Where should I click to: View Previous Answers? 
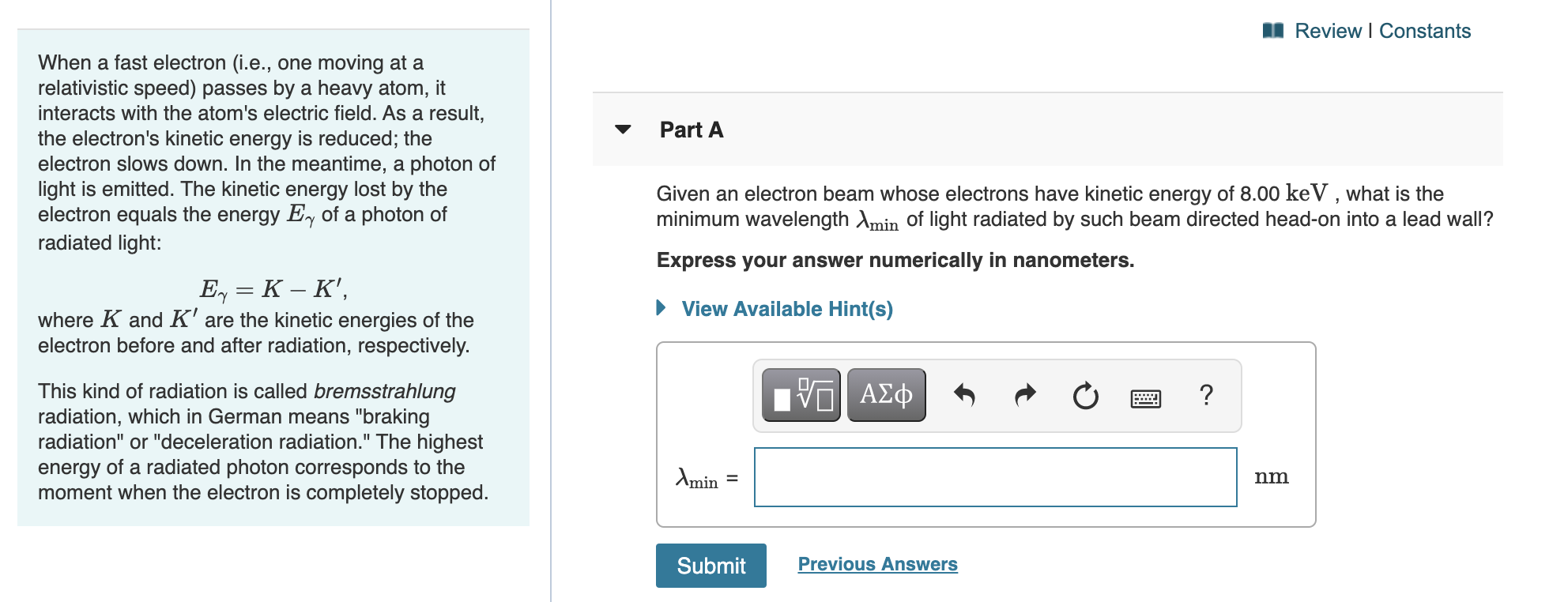pos(877,563)
